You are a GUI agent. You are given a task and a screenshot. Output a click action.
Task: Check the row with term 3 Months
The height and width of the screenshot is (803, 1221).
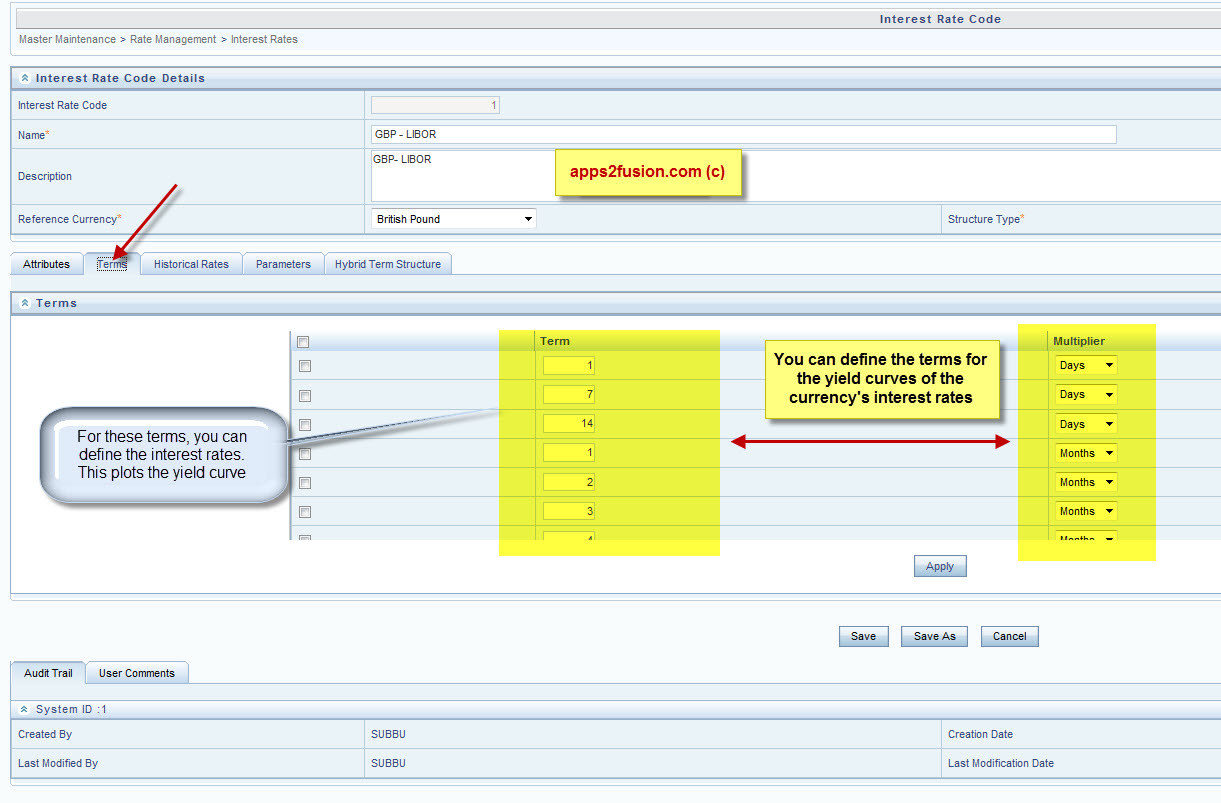click(305, 511)
